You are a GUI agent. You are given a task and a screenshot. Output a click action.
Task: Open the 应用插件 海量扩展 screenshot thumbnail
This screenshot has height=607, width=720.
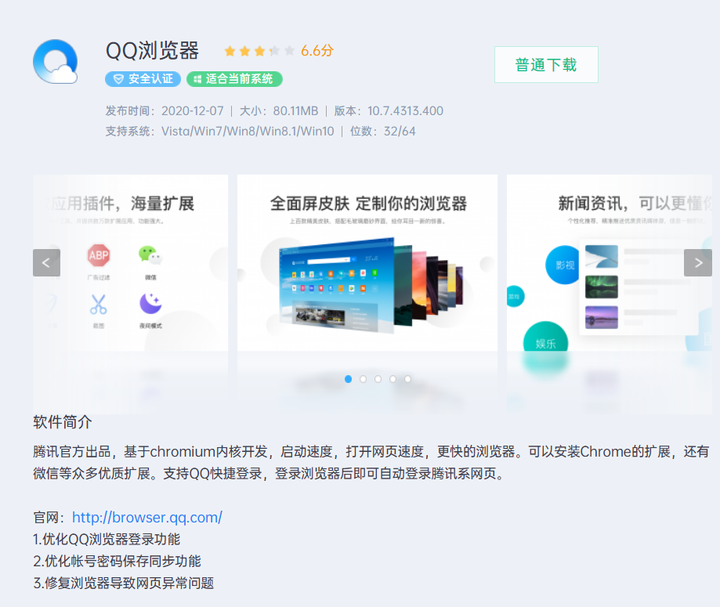(x=130, y=263)
